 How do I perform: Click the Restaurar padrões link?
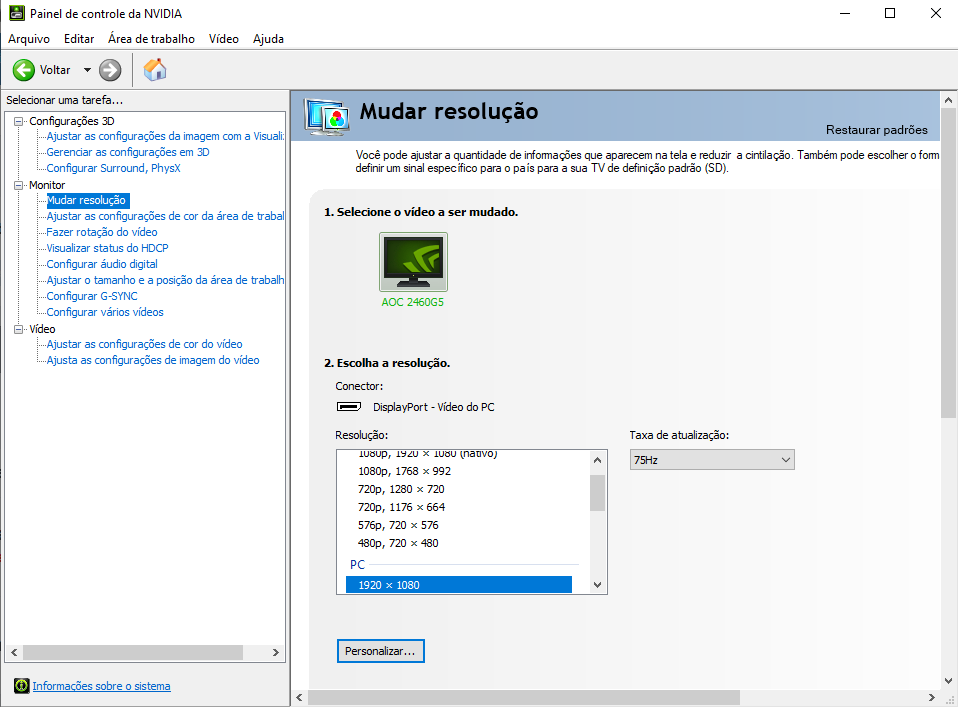coord(876,130)
